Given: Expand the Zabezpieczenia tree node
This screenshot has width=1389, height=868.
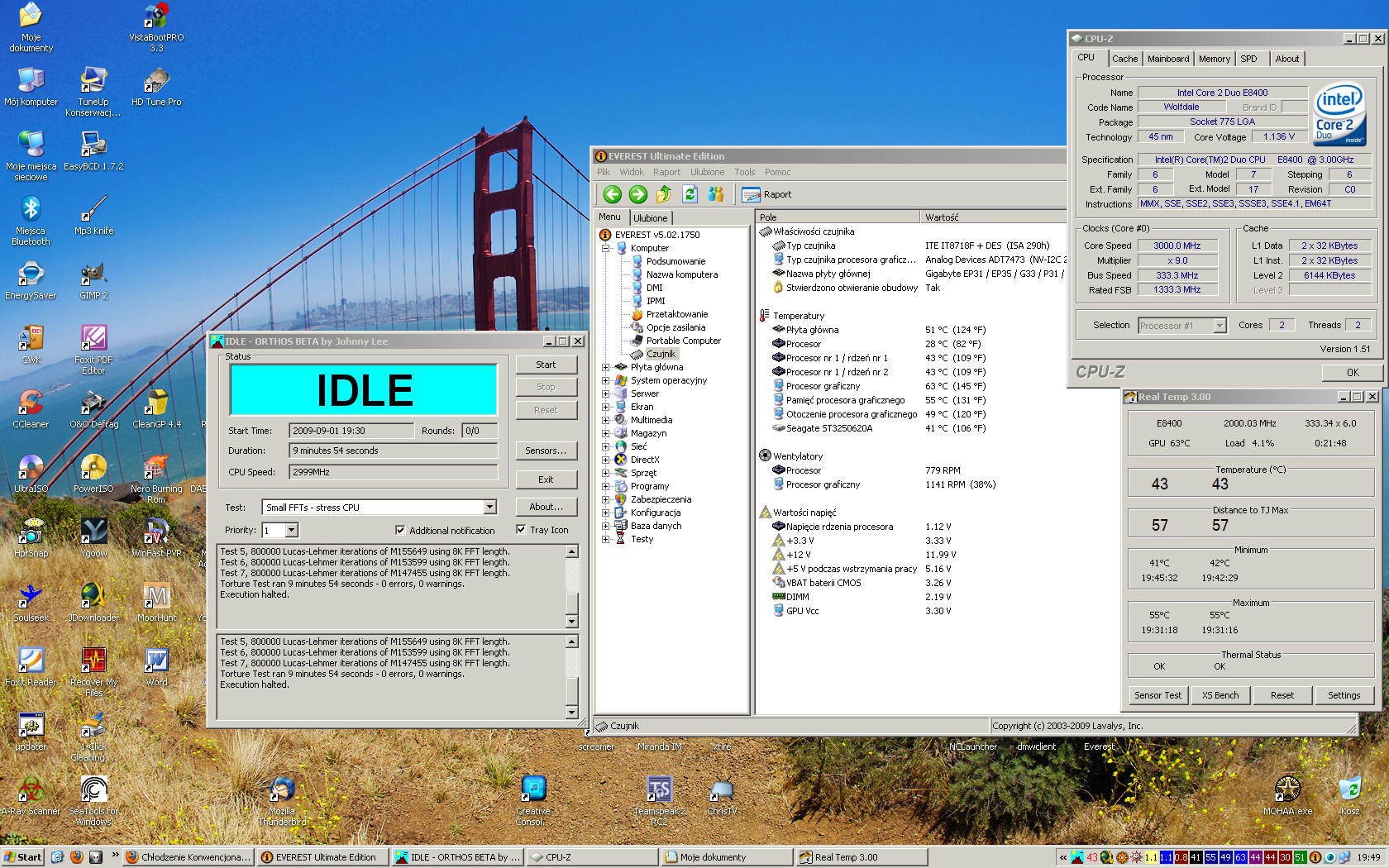Looking at the screenshot, I should coord(606,499).
